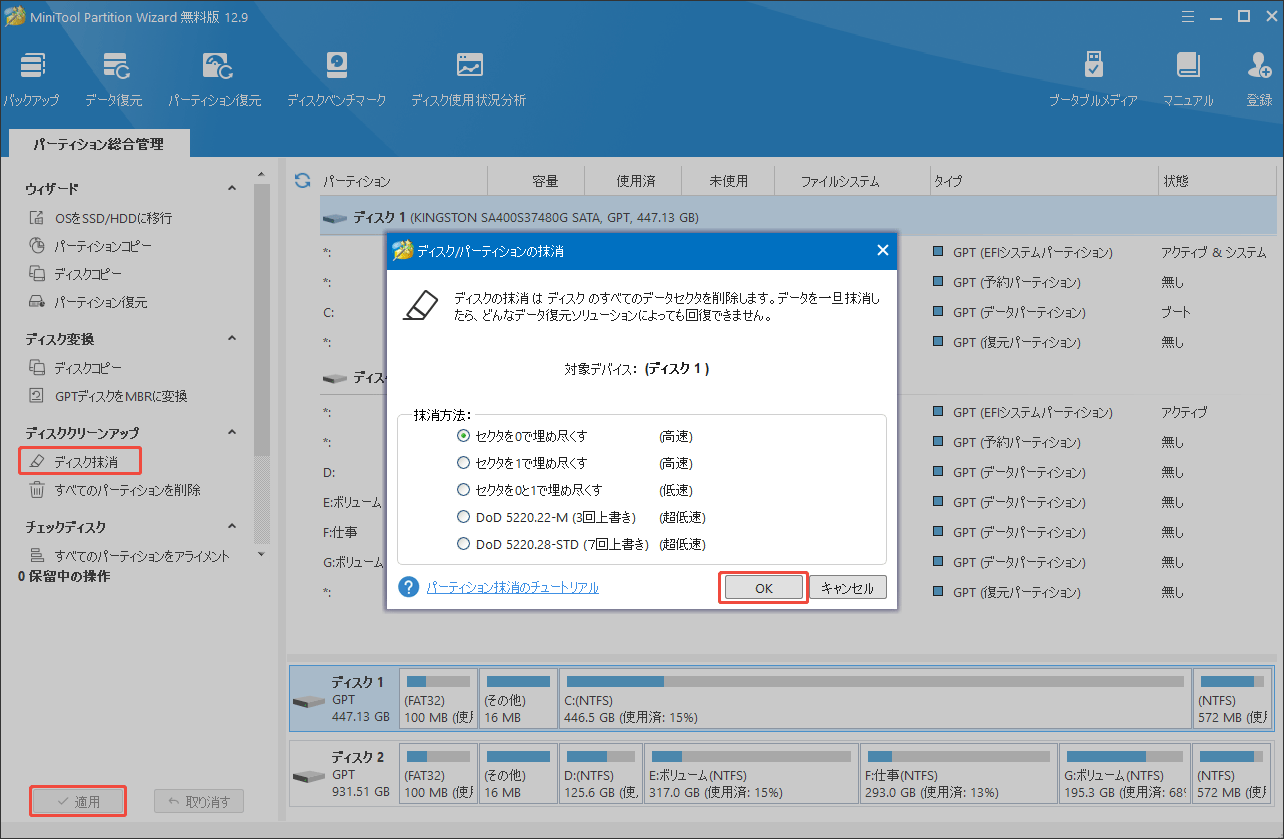The height and width of the screenshot is (839, 1284).
Task: Start the パーティションコピー wizard
Action: pyautogui.click(x=90, y=246)
